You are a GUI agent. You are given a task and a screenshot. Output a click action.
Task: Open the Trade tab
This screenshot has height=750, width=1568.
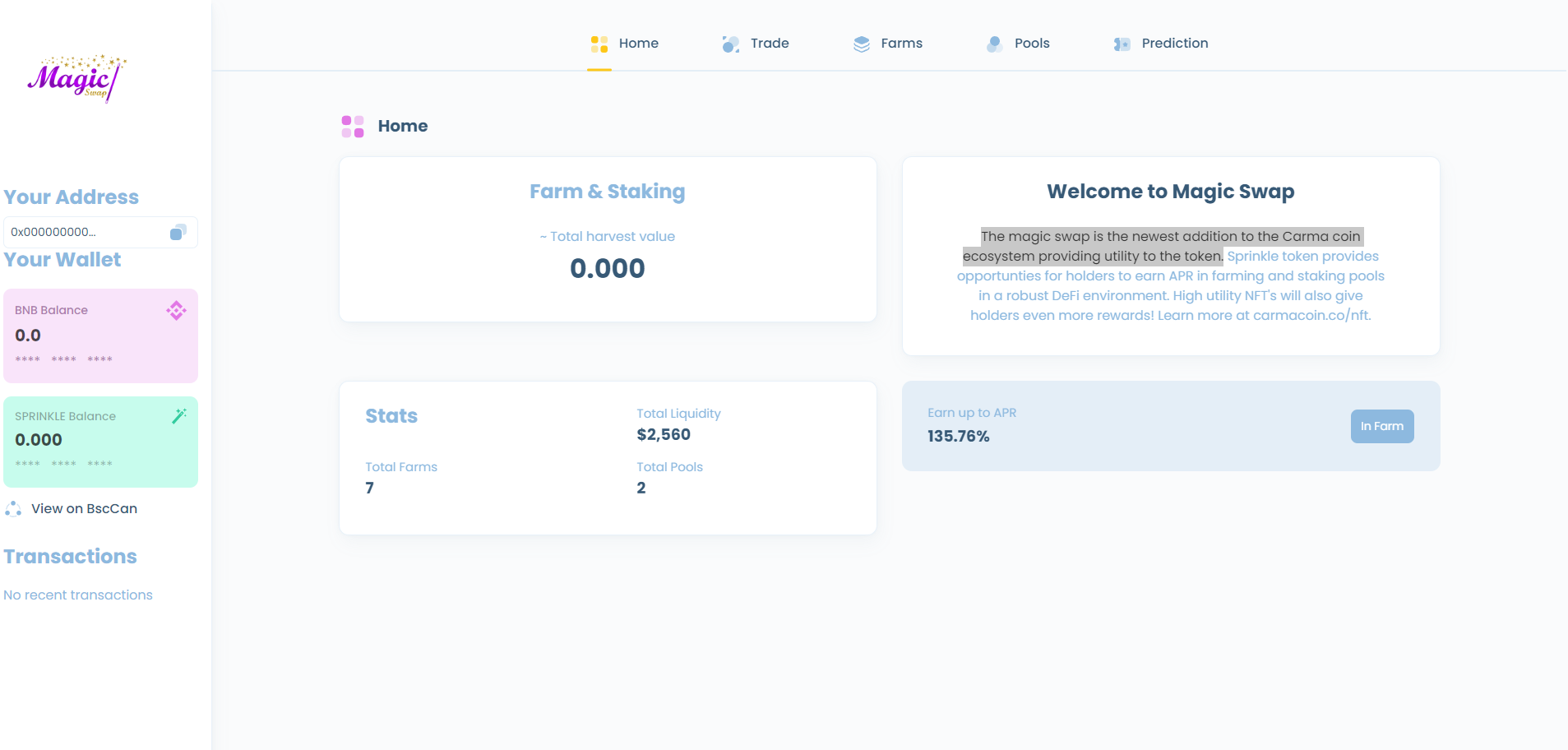pyautogui.click(x=769, y=44)
